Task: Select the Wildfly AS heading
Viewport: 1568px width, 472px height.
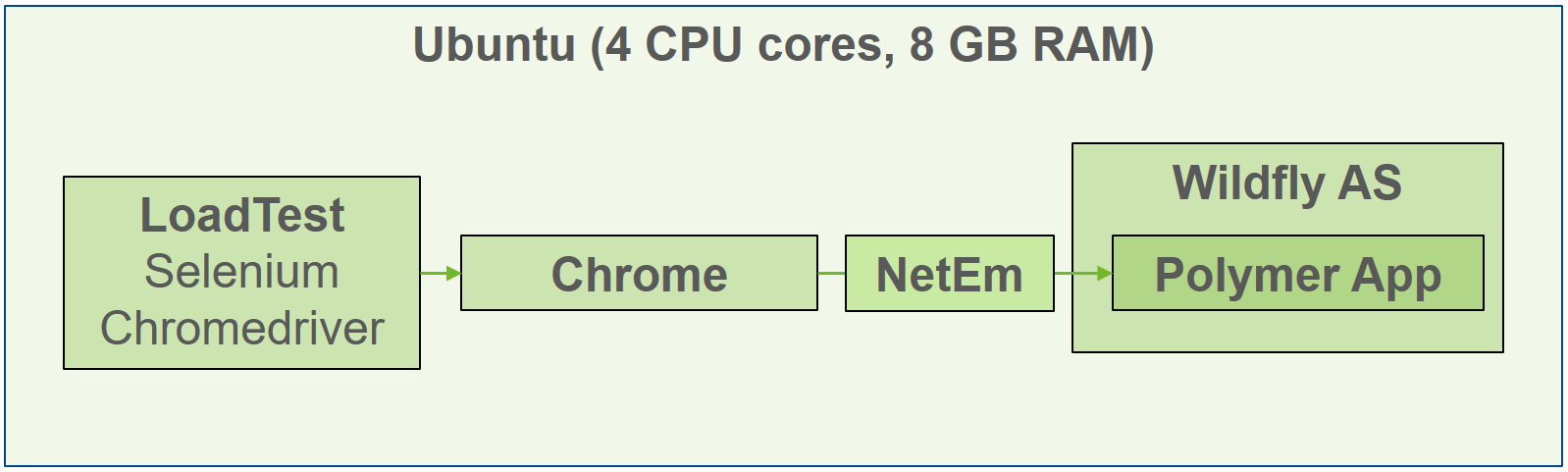Action: pos(1286,183)
